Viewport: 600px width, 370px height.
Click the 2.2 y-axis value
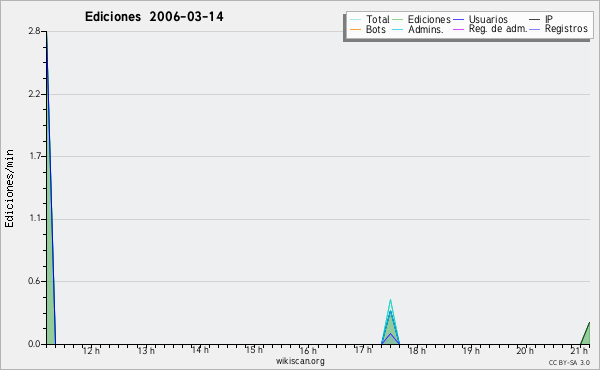[x=34, y=94]
